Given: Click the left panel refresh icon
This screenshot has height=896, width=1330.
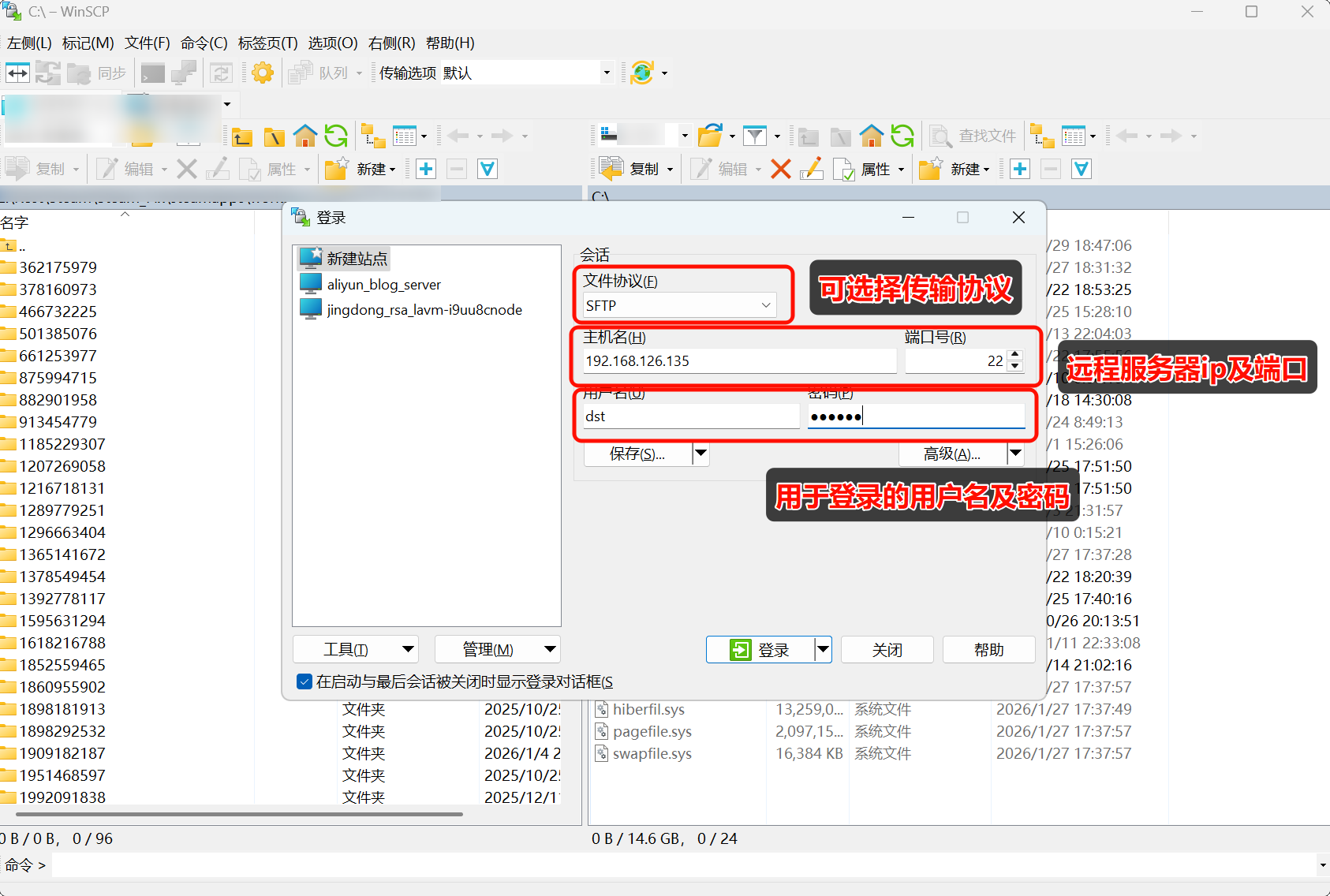Looking at the screenshot, I should coord(336,136).
